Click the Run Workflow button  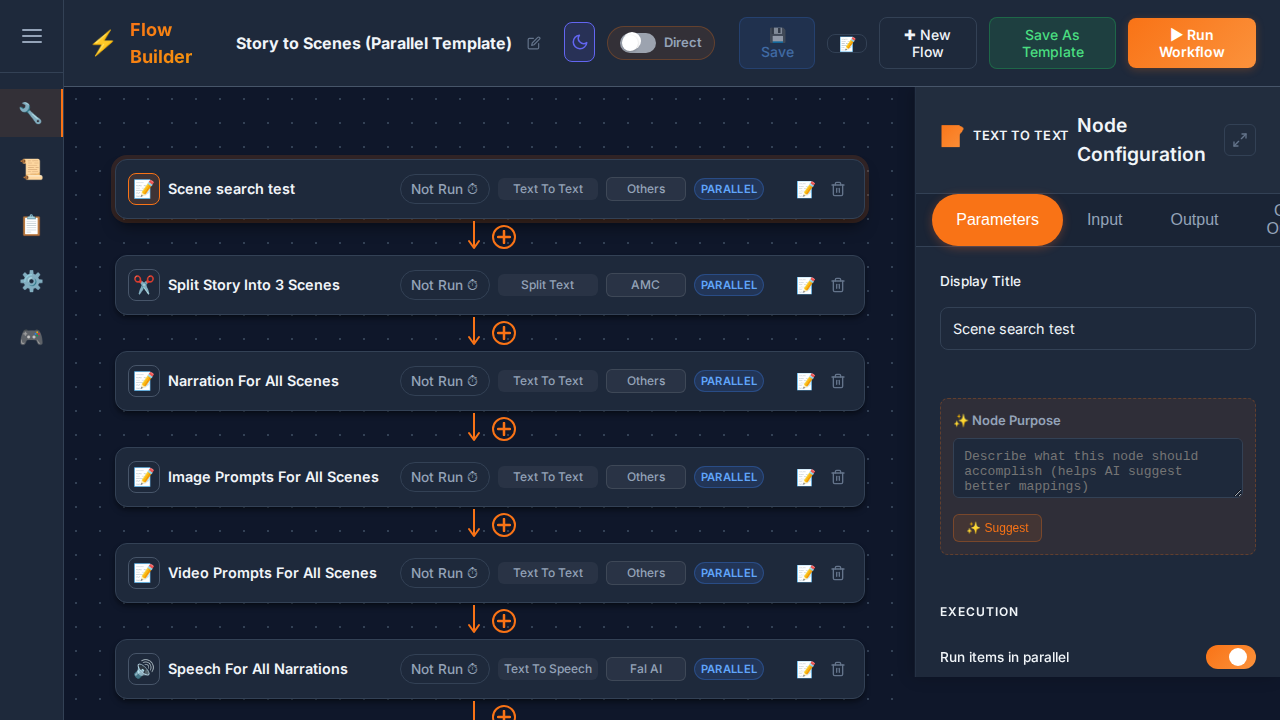tap(1191, 43)
